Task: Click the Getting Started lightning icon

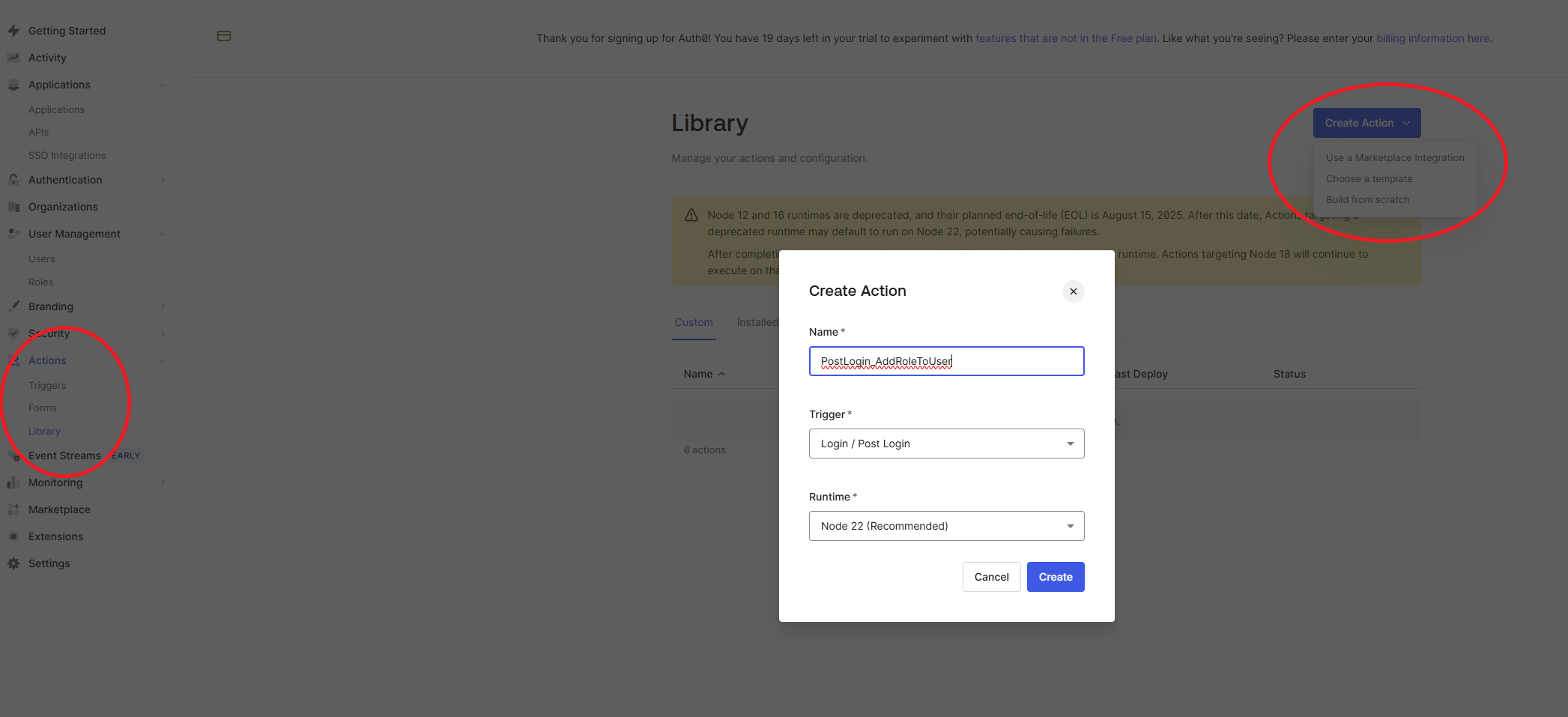Action: pyautogui.click(x=13, y=31)
